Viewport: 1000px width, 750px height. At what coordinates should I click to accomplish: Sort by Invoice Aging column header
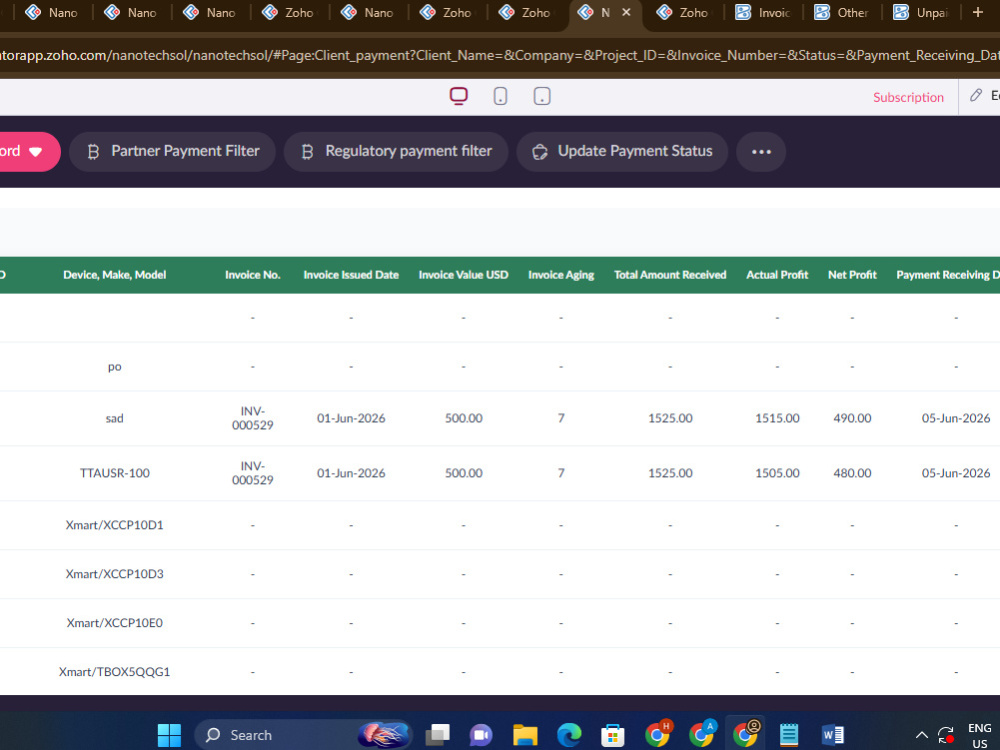click(561, 275)
